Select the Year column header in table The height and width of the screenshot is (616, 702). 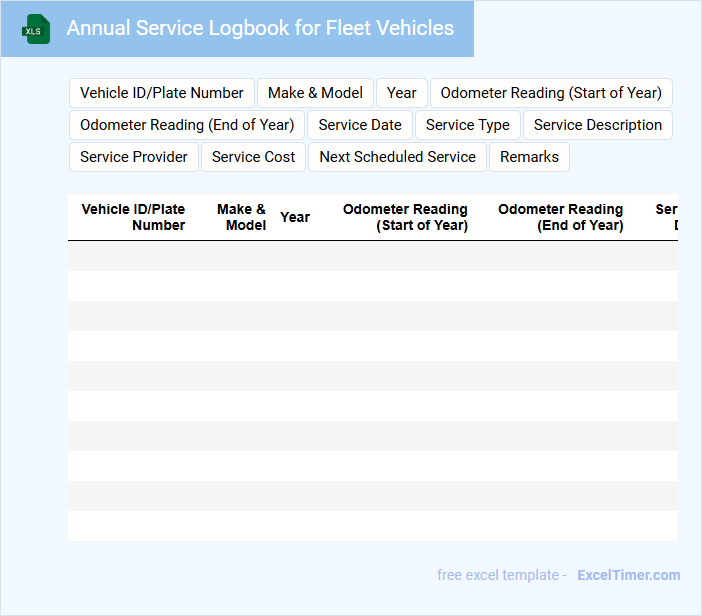click(x=295, y=217)
